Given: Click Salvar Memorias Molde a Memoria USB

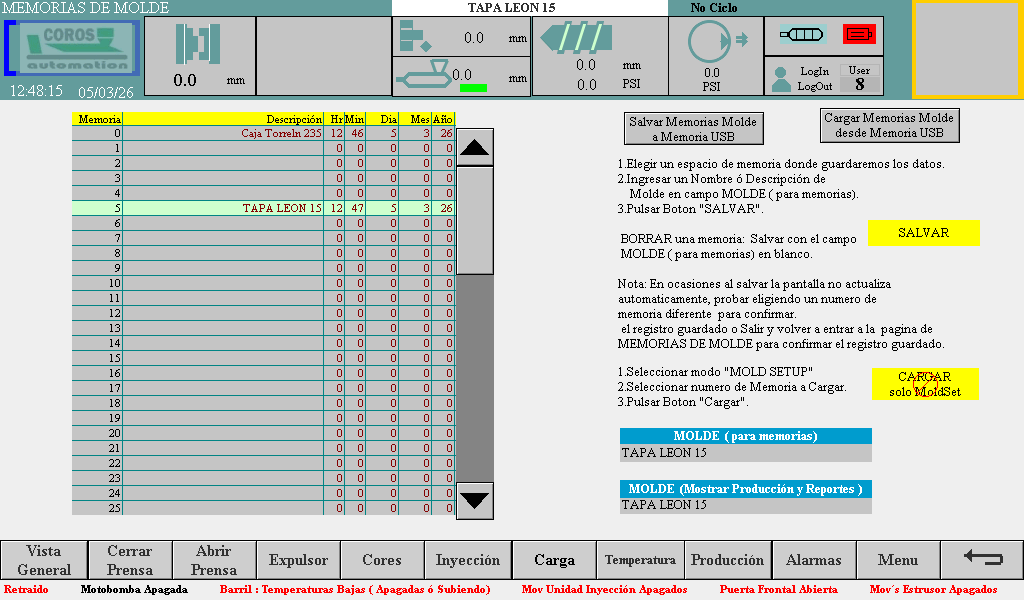Looking at the screenshot, I should coord(693,129).
